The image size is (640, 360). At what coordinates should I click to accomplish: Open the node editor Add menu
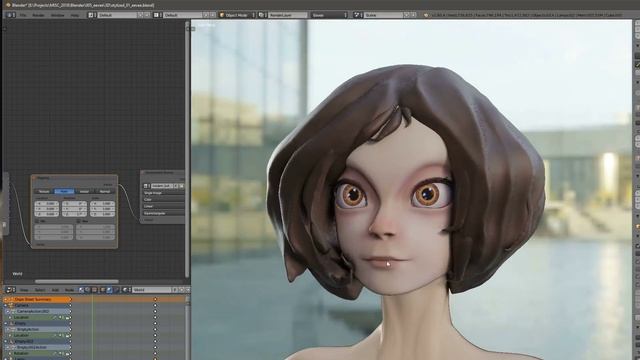point(55,290)
